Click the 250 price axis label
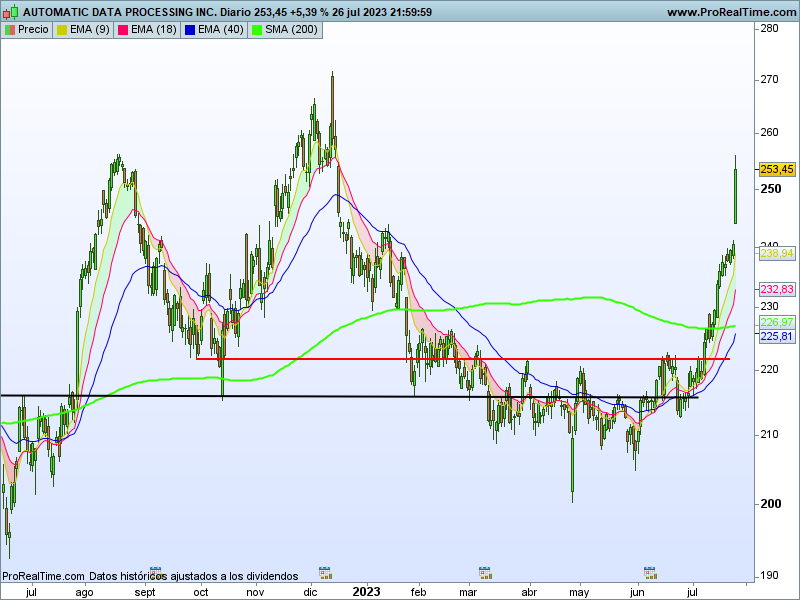The width and height of the screenshot is (800, 600). coord(770,189)
